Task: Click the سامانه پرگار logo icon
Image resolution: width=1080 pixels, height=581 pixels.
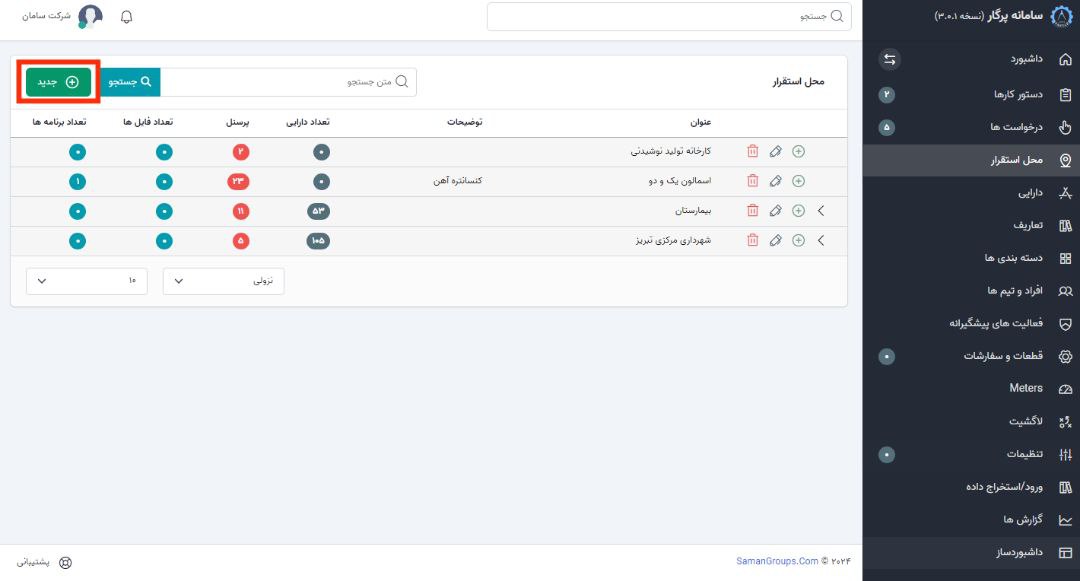Action: [x=1061, y=17]
